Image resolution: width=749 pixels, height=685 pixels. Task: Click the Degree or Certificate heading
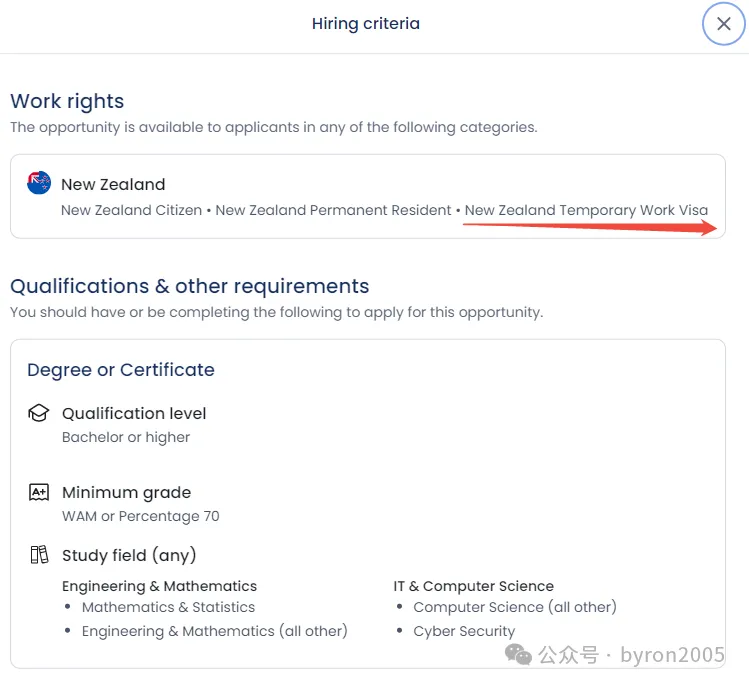[x=121, y=370]
